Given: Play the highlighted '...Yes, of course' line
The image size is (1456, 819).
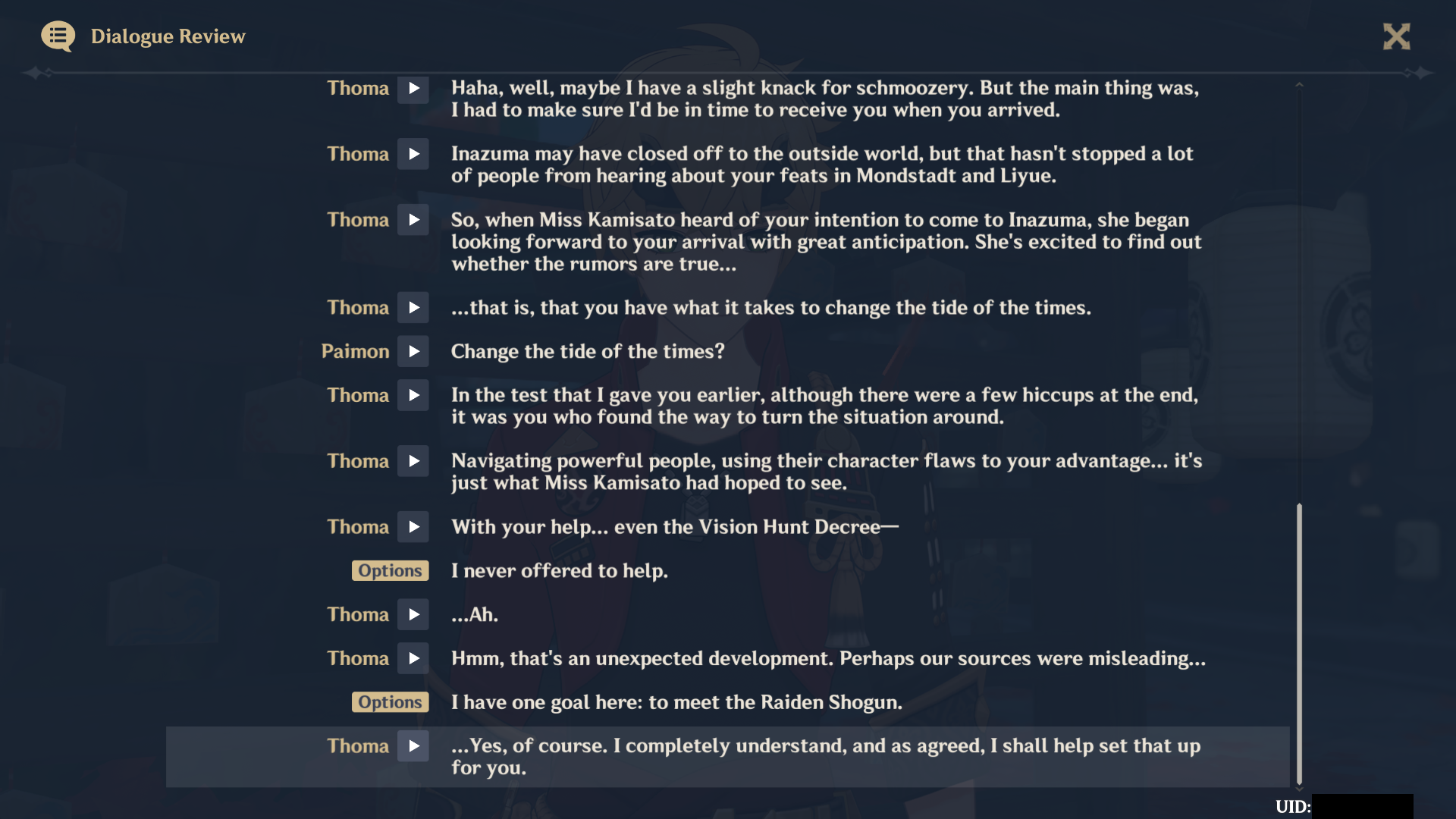Looking at the screenshot, I should 413,746.
